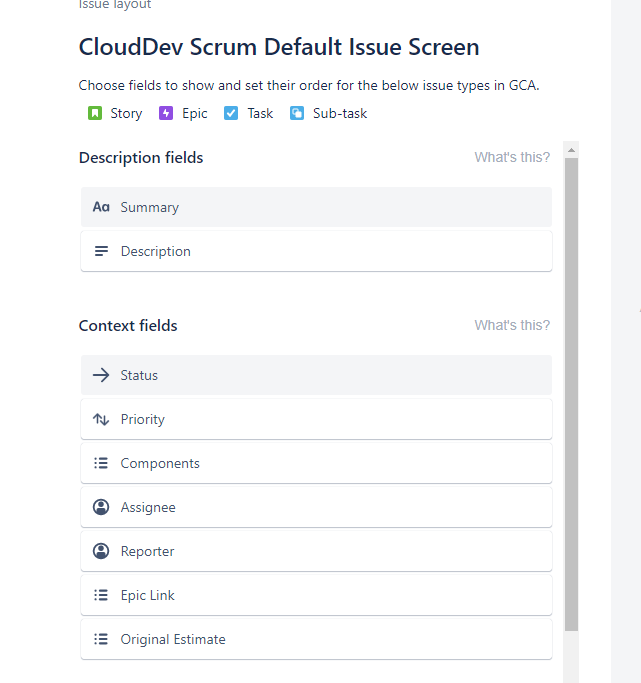641x683 pixels.
Task: Click the blue Task checkmark icon
Action: (231, 113)
